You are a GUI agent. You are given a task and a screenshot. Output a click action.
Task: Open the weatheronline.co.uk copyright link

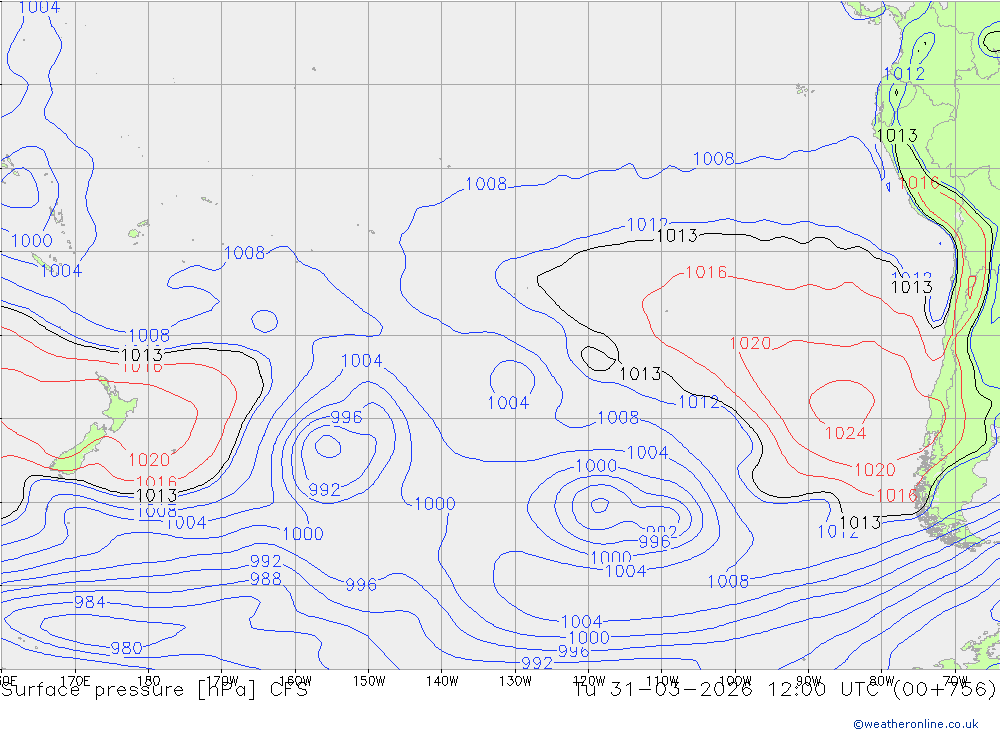916,724
